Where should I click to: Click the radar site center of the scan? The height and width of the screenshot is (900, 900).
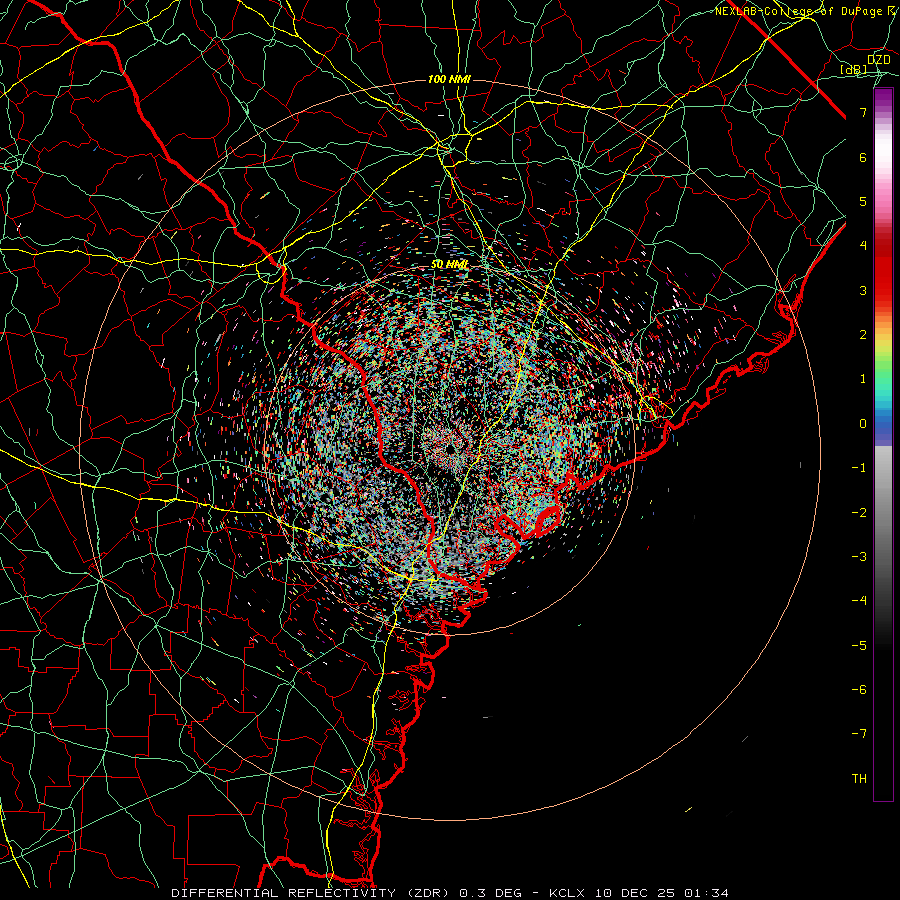pos(451,448)
